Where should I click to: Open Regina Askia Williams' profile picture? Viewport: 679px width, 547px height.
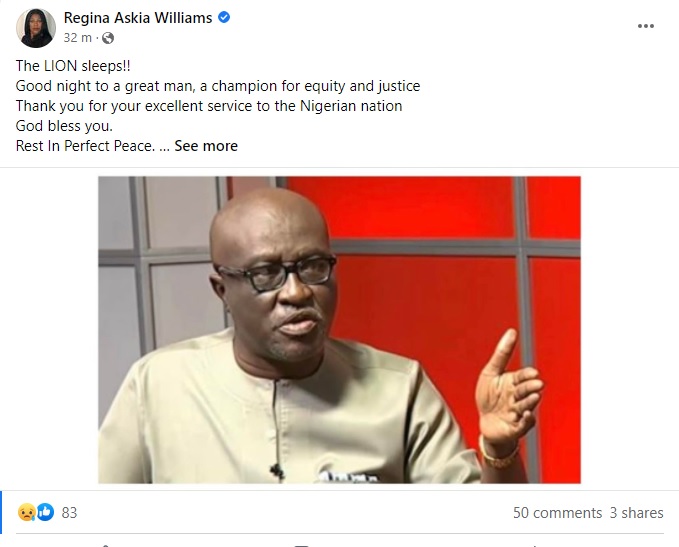point(36,28)
